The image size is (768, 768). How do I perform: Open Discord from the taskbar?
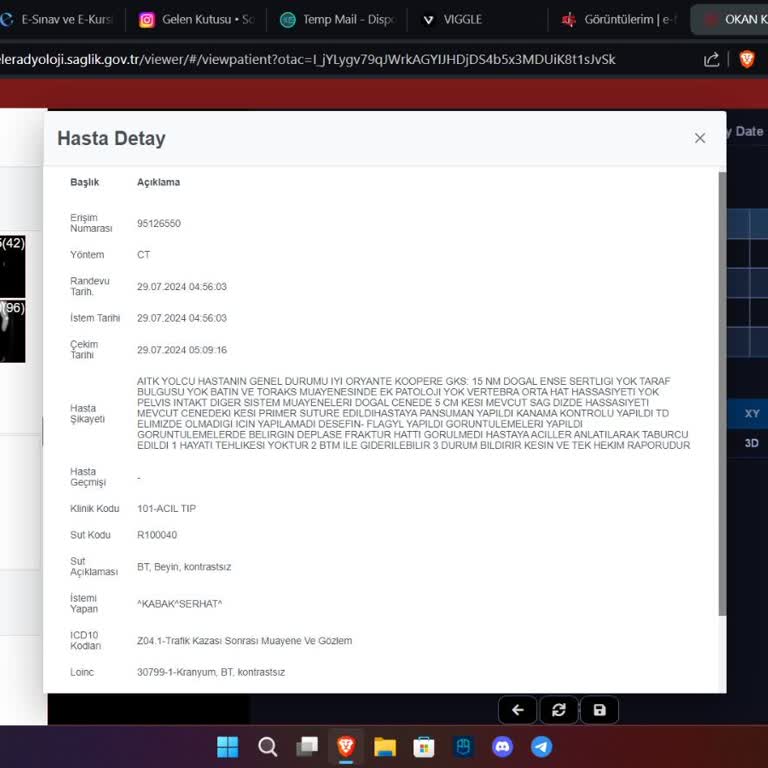(x=502, y=746)
